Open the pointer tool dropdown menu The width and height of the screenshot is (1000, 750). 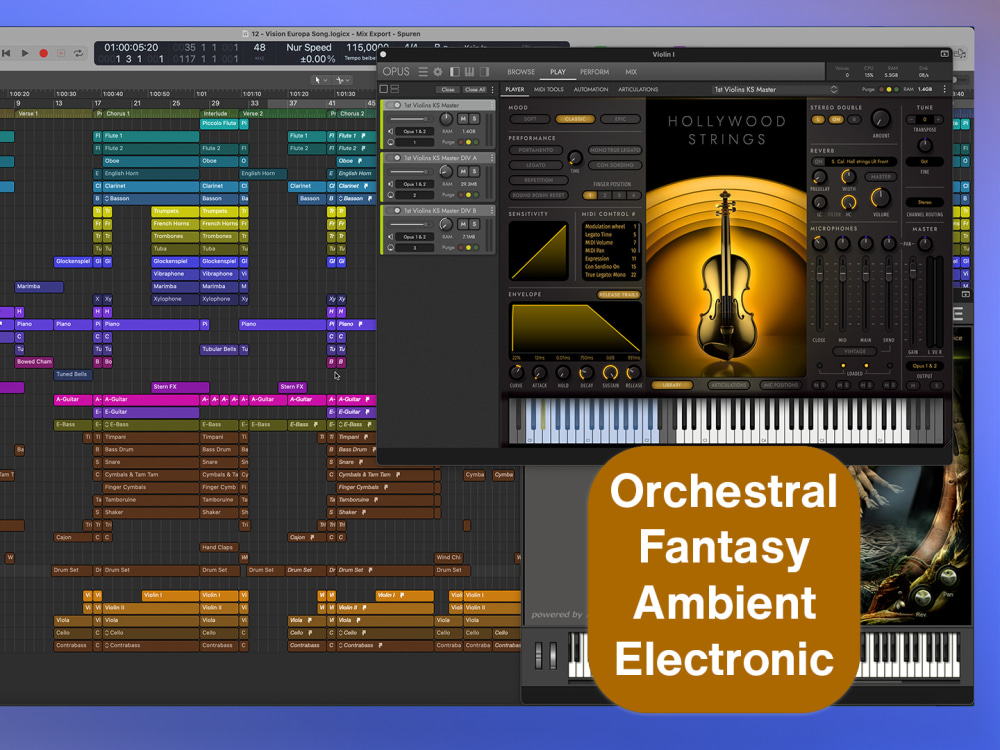[320, 80]
